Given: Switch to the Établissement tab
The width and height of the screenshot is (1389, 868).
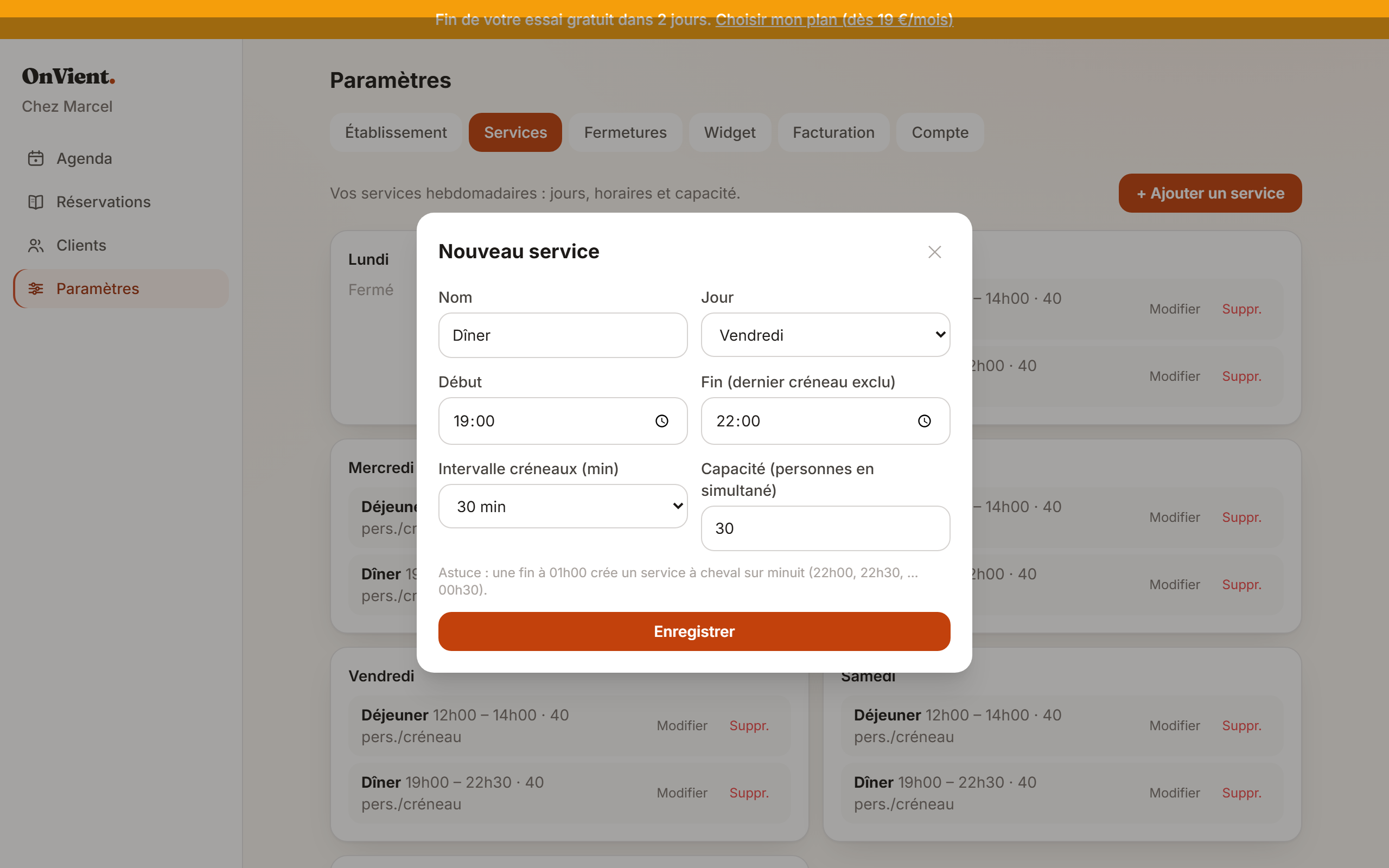Looking at the screenshot, I should [396, 132].
